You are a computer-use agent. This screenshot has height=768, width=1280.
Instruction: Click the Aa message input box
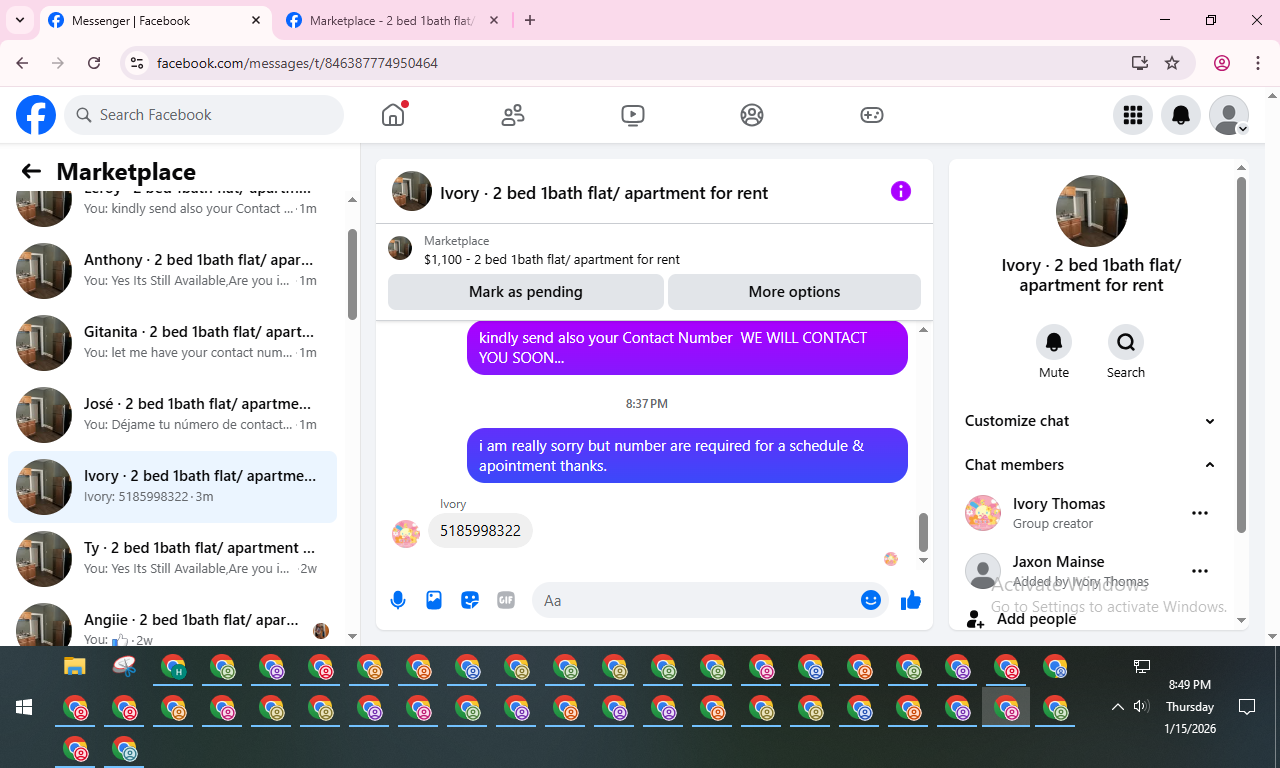tap(696, 600)
